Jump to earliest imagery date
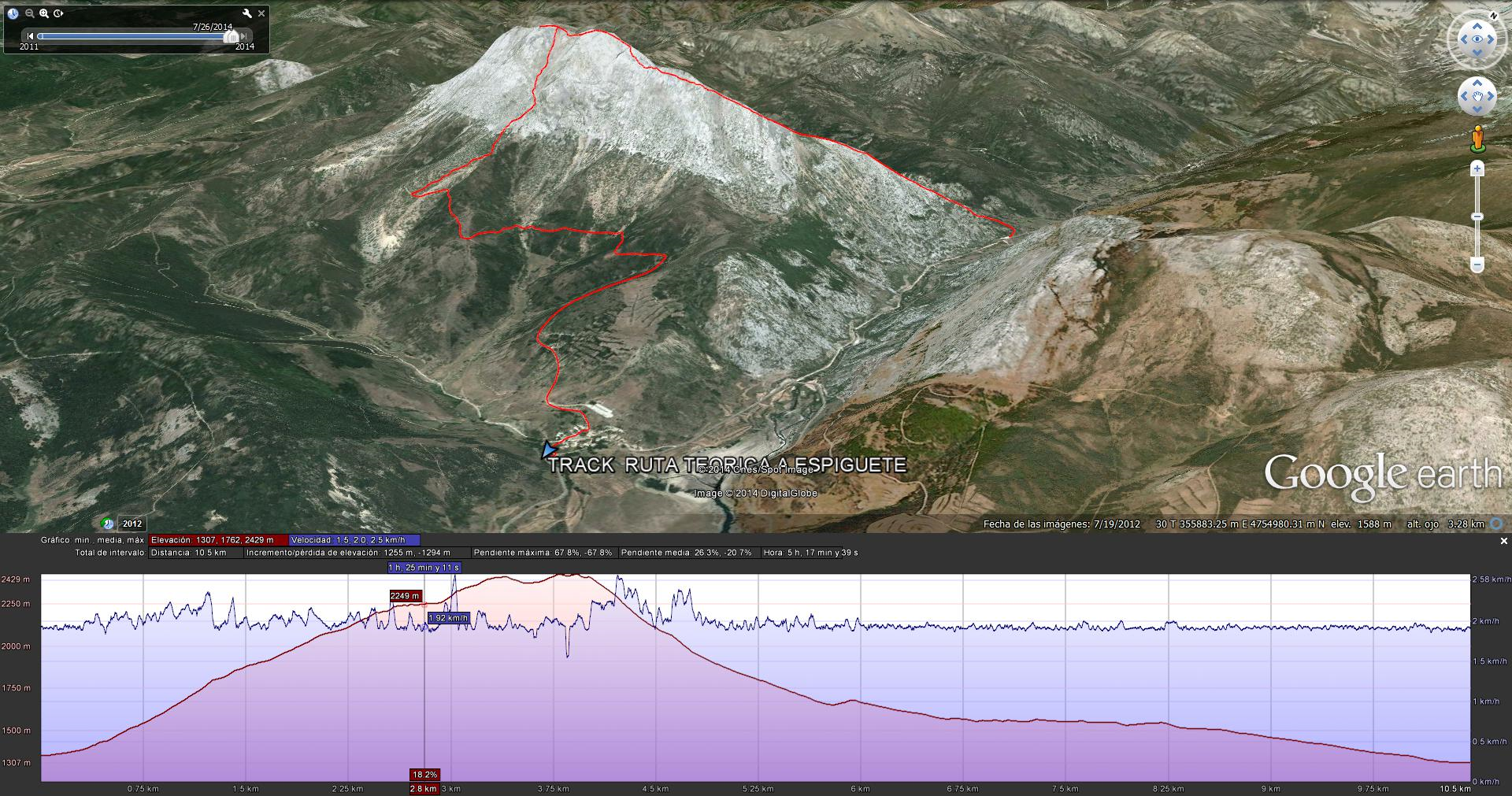The width and height of the screenshot is (1512, 796). [30, 36]
